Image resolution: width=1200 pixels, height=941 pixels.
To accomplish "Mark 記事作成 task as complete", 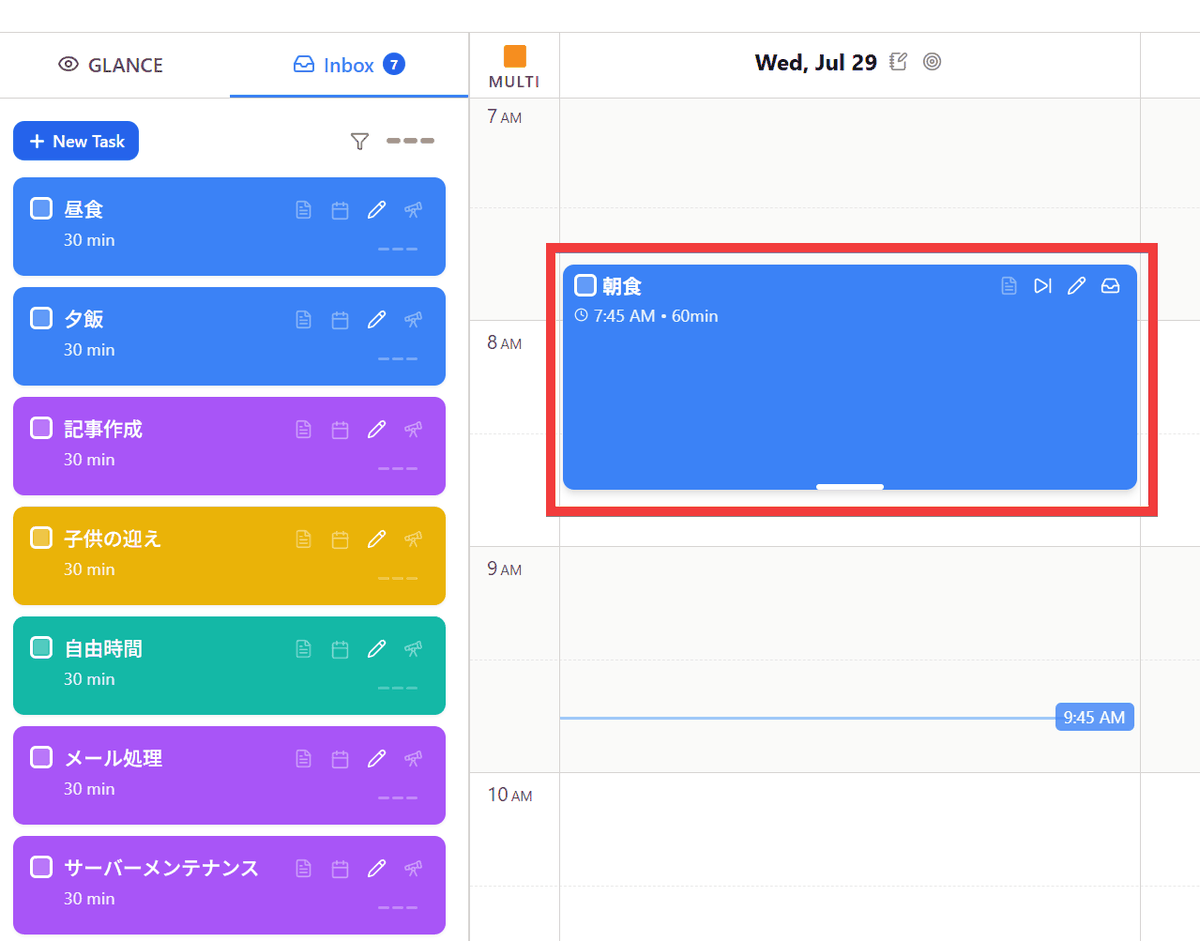I will (41, 428).
